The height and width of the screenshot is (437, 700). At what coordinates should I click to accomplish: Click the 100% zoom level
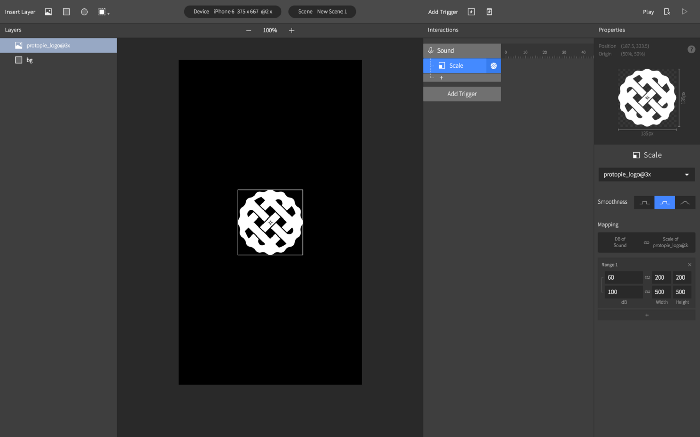pyautogui.click(x=270, y=30)
